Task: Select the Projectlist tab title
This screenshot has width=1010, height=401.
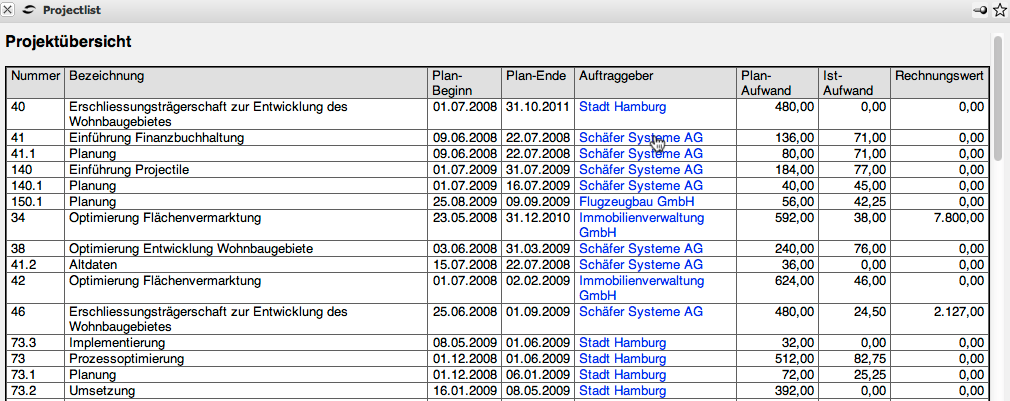Action: point(71,9)
